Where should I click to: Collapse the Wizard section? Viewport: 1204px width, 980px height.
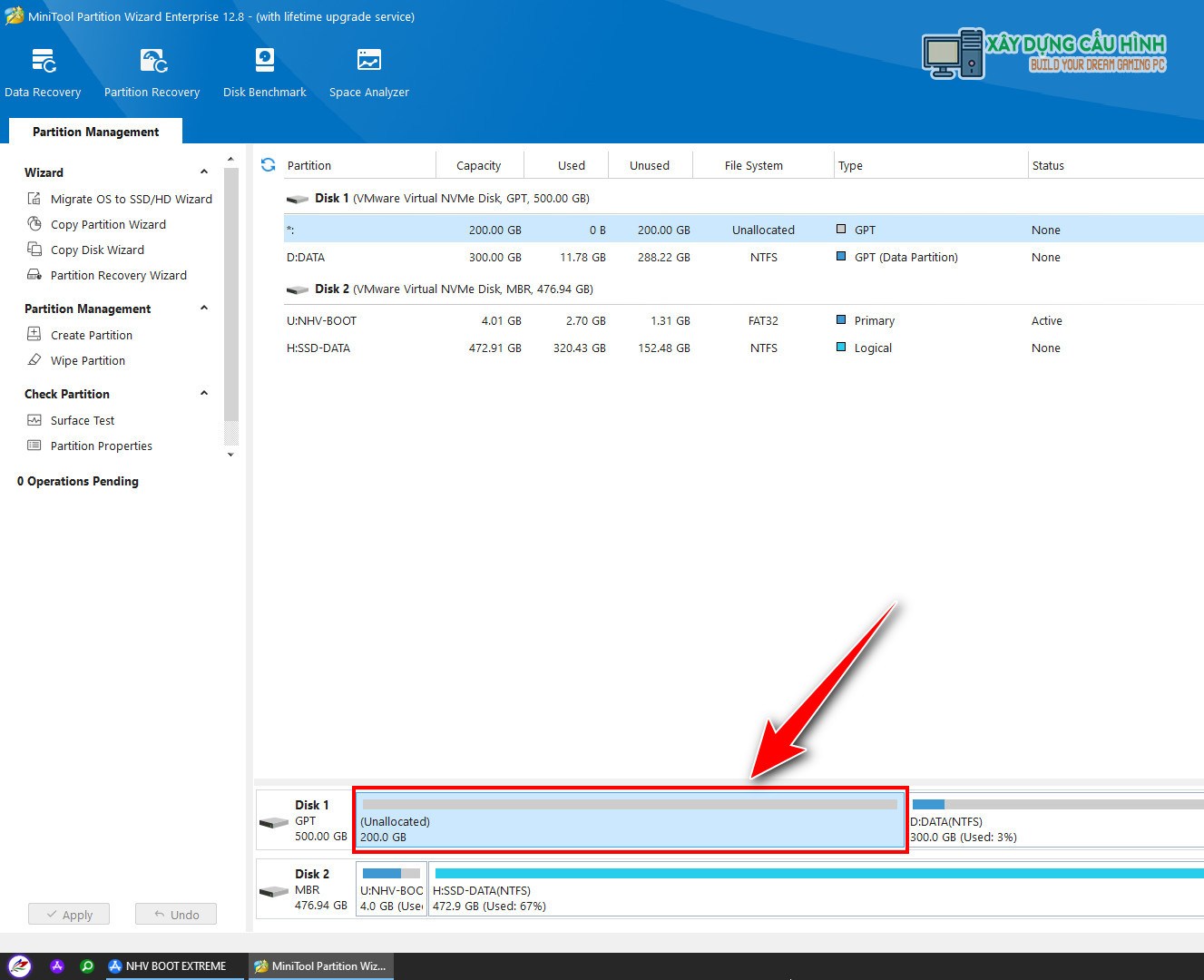[x=204, y=171]
